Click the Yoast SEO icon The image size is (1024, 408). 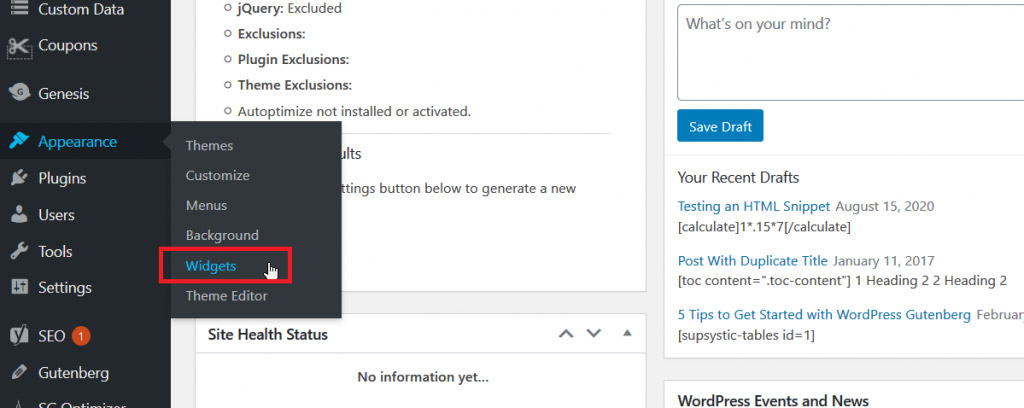[x=19, y=336]
